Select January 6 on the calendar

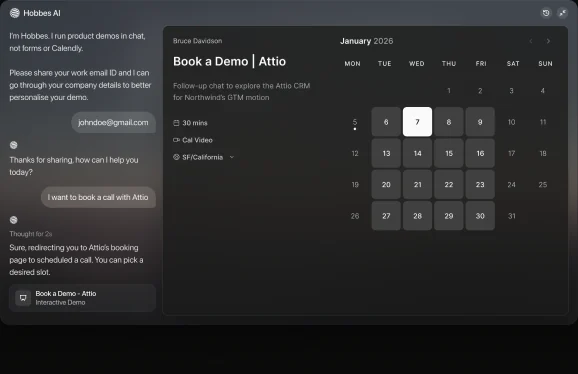[386, 122]
